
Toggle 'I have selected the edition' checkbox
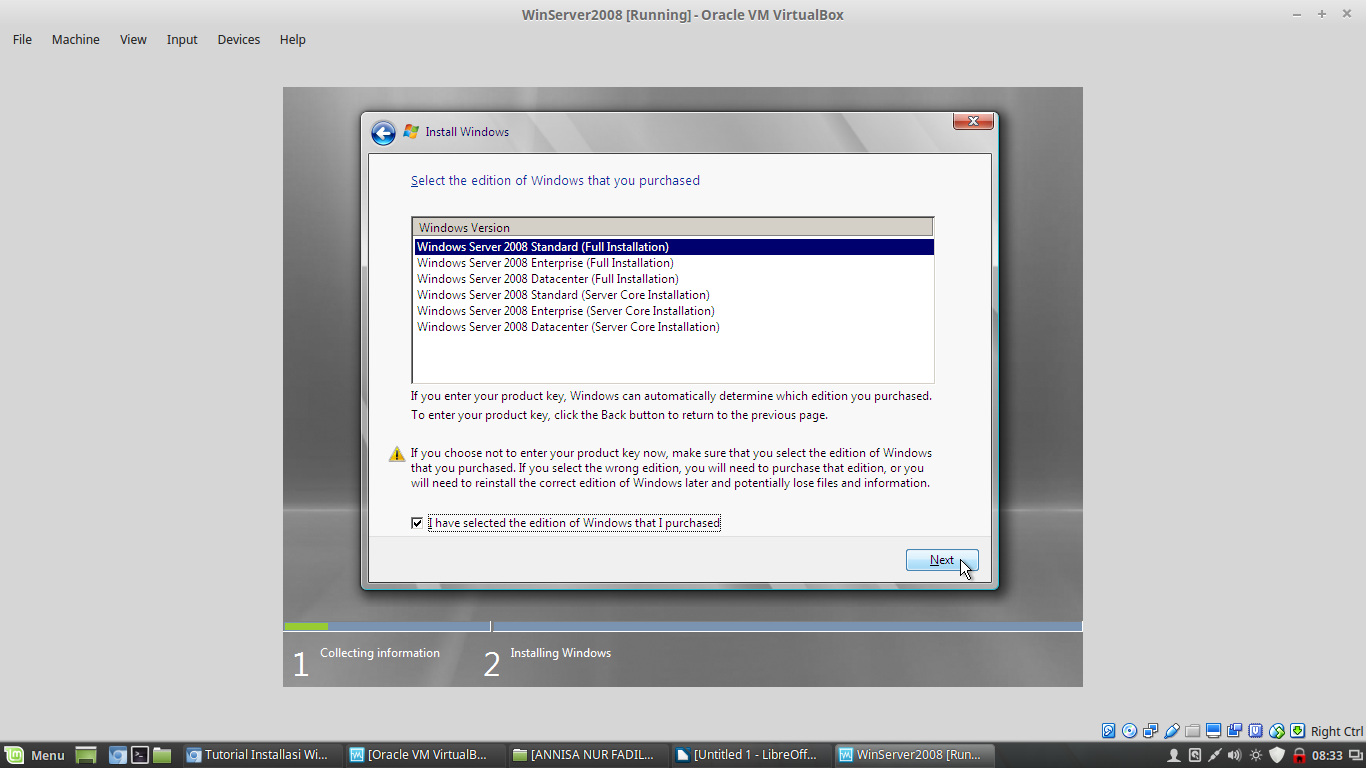pyautogui.click(x=417, y=523)
